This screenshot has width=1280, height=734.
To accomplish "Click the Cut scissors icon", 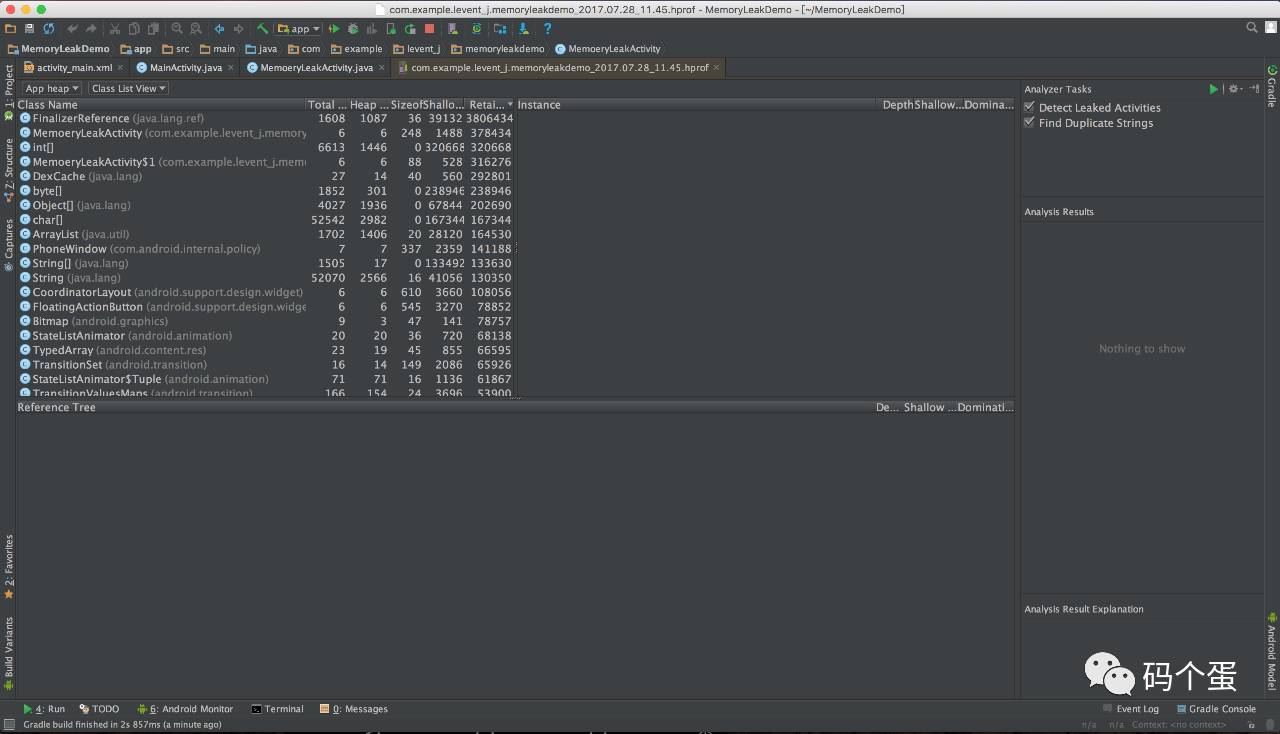I will (116, 29).
